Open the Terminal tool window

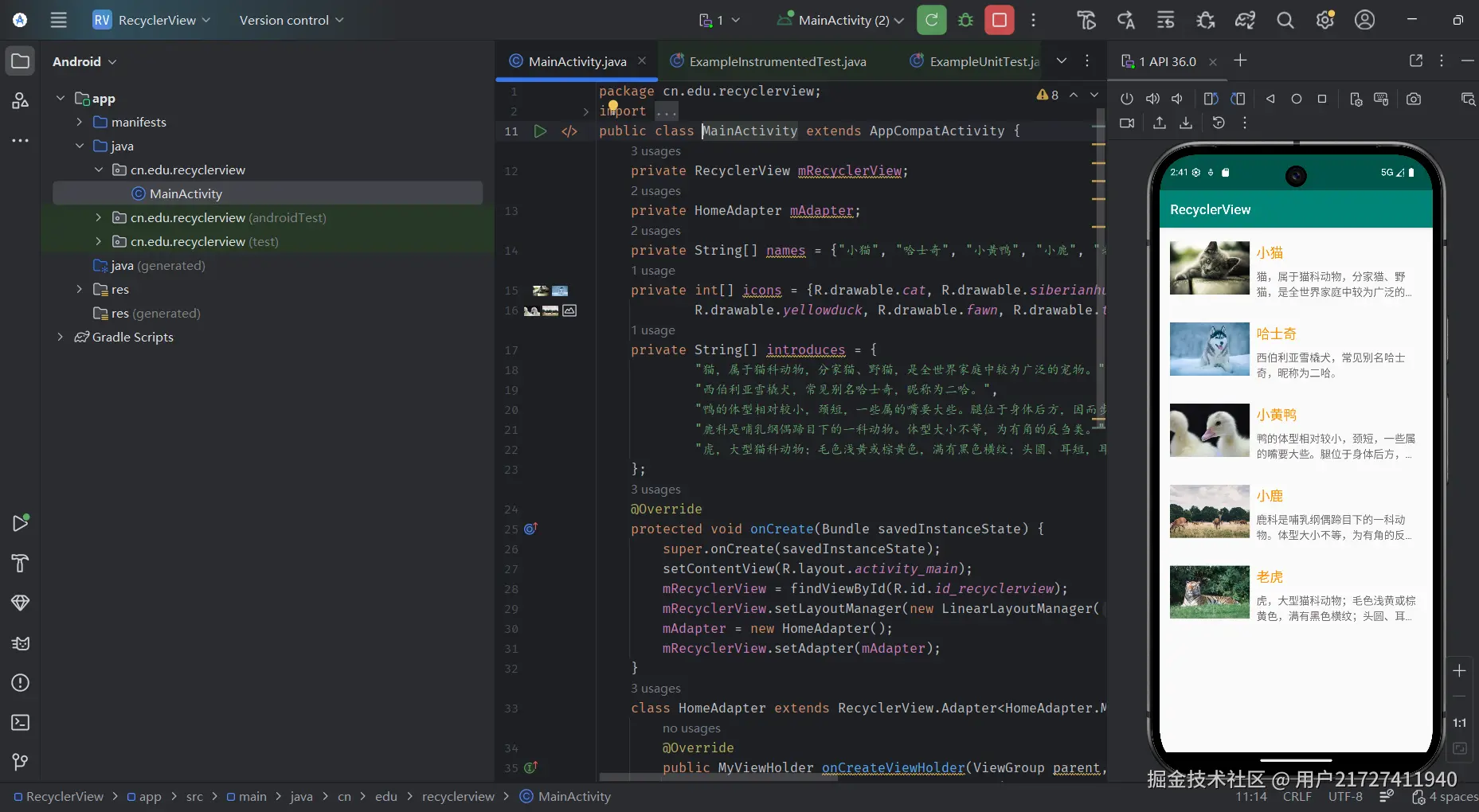click(x=21, y=723)
